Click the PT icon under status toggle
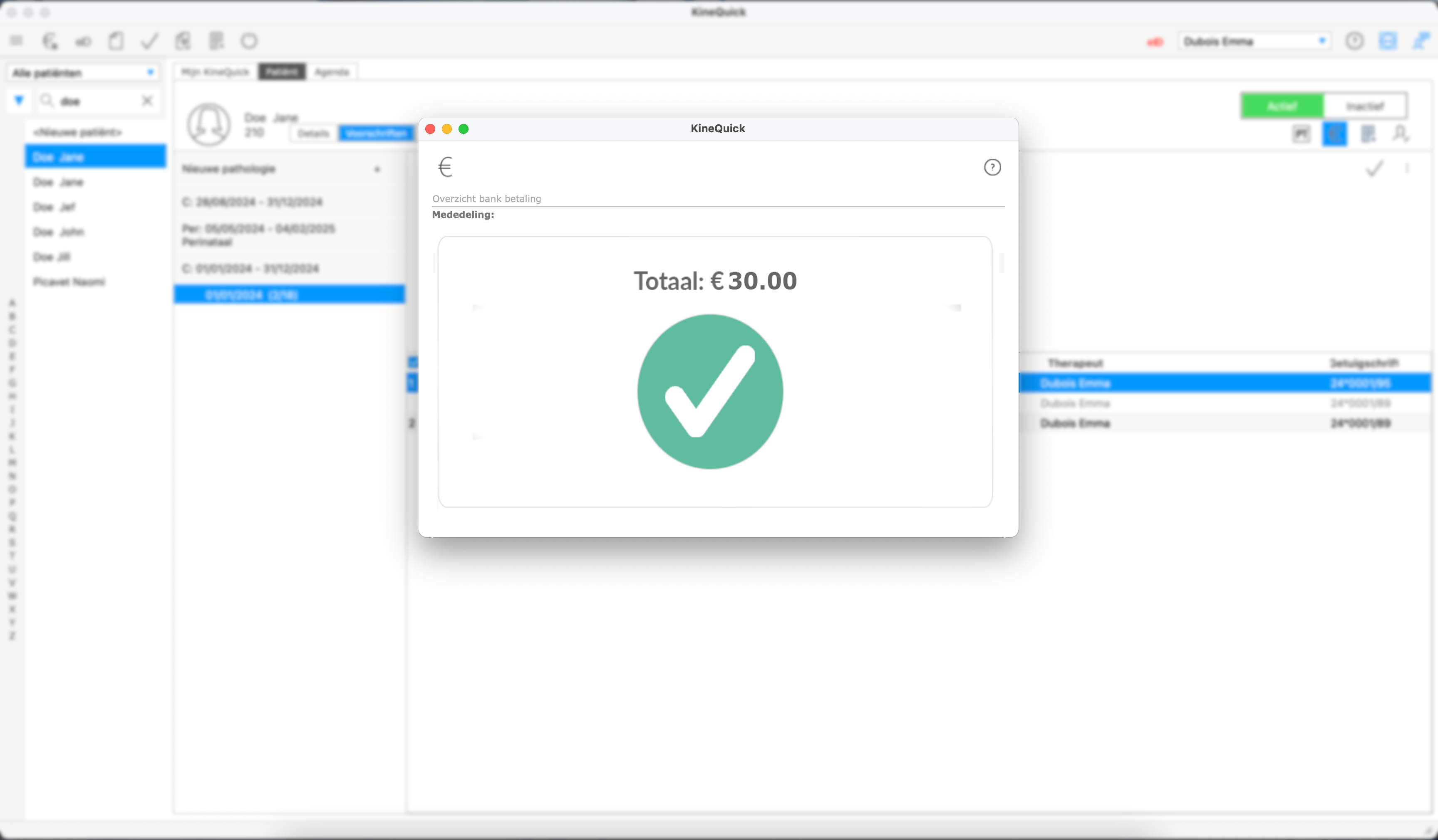The height and width of the screenshot is (840, 1438). (x=1302, y=135)
